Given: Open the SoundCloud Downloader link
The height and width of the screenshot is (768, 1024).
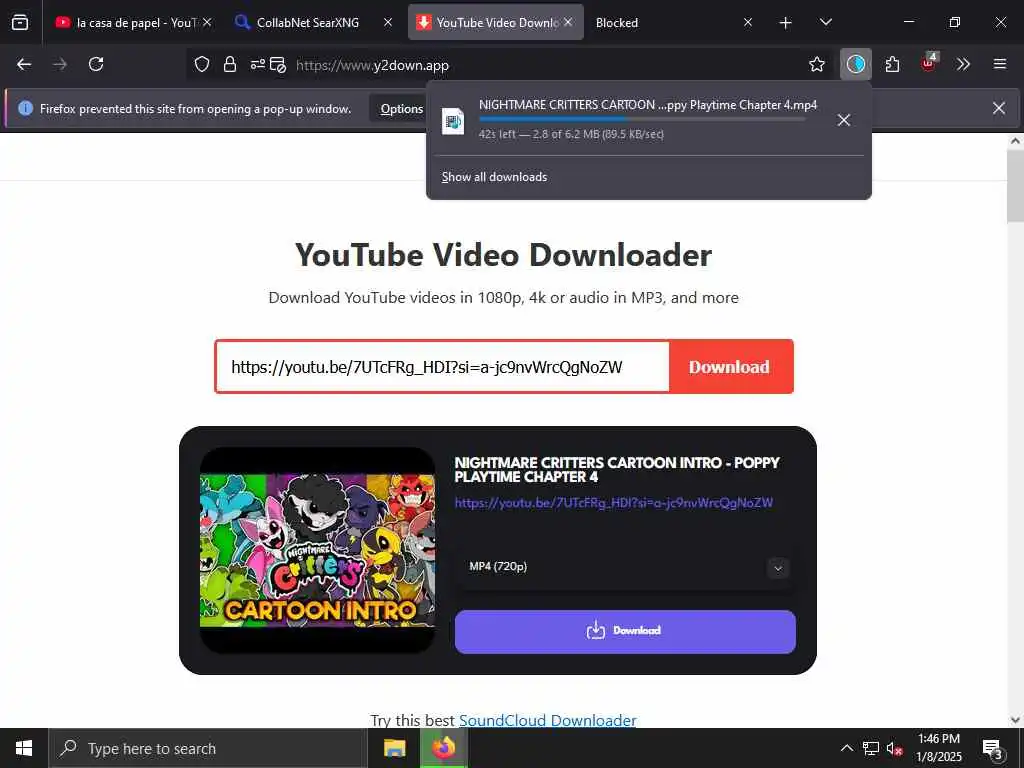Looking at the screenshot, I should (x=547, y=720).
